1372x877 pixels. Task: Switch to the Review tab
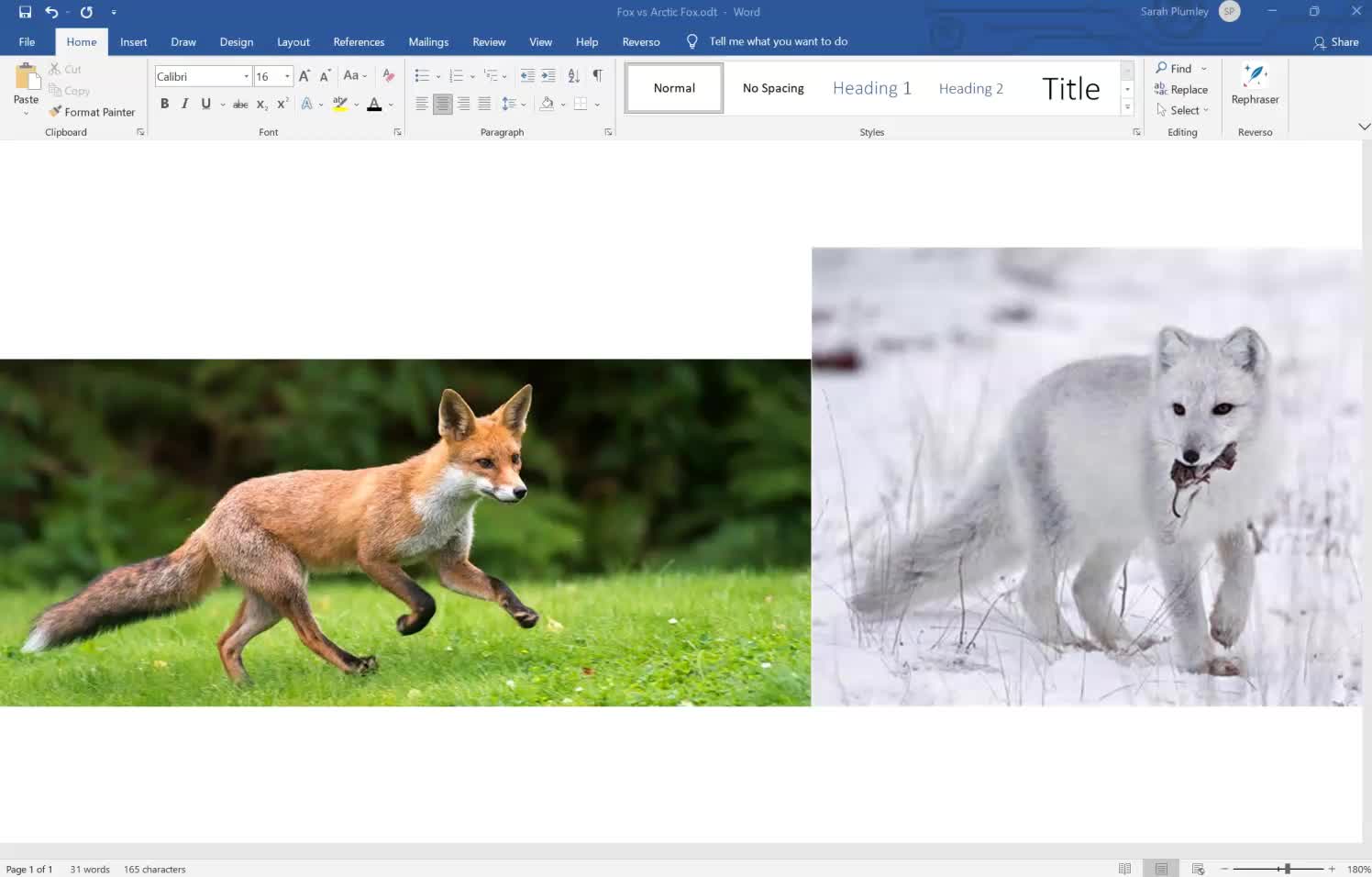click(x=489, y=41)
